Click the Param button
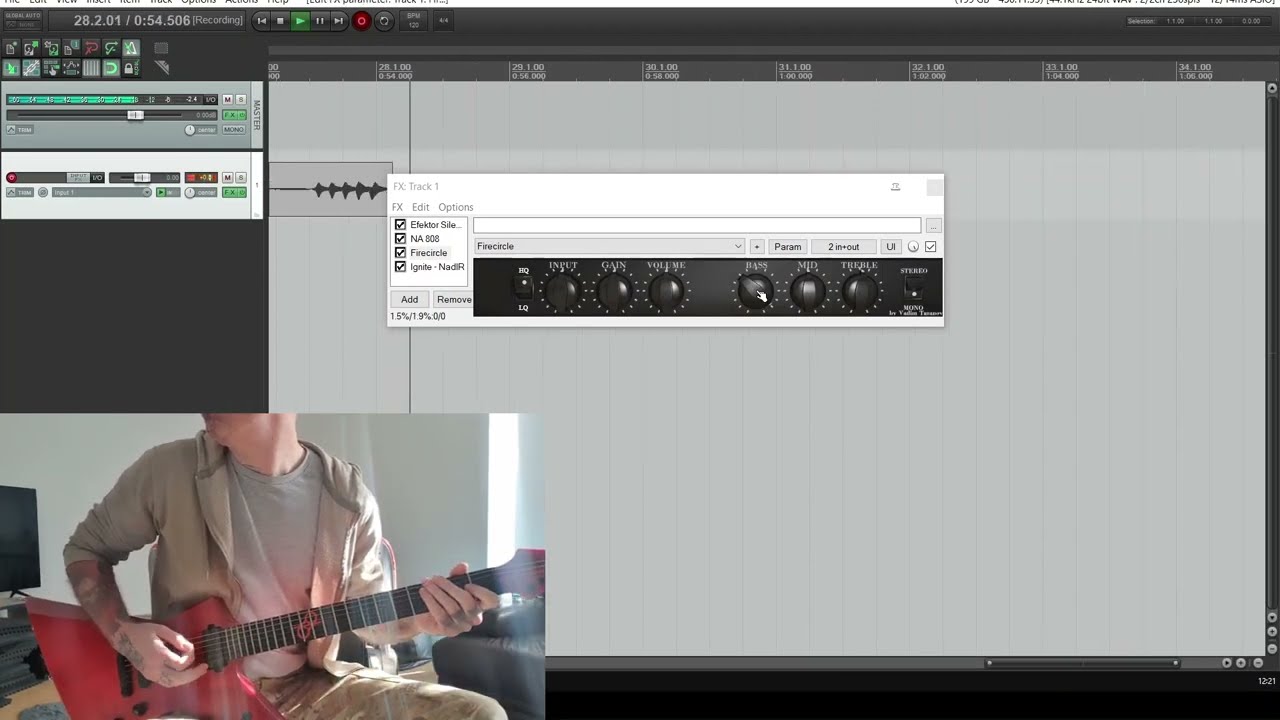This screenshot has width=1280, height=720. click(788, 246)
